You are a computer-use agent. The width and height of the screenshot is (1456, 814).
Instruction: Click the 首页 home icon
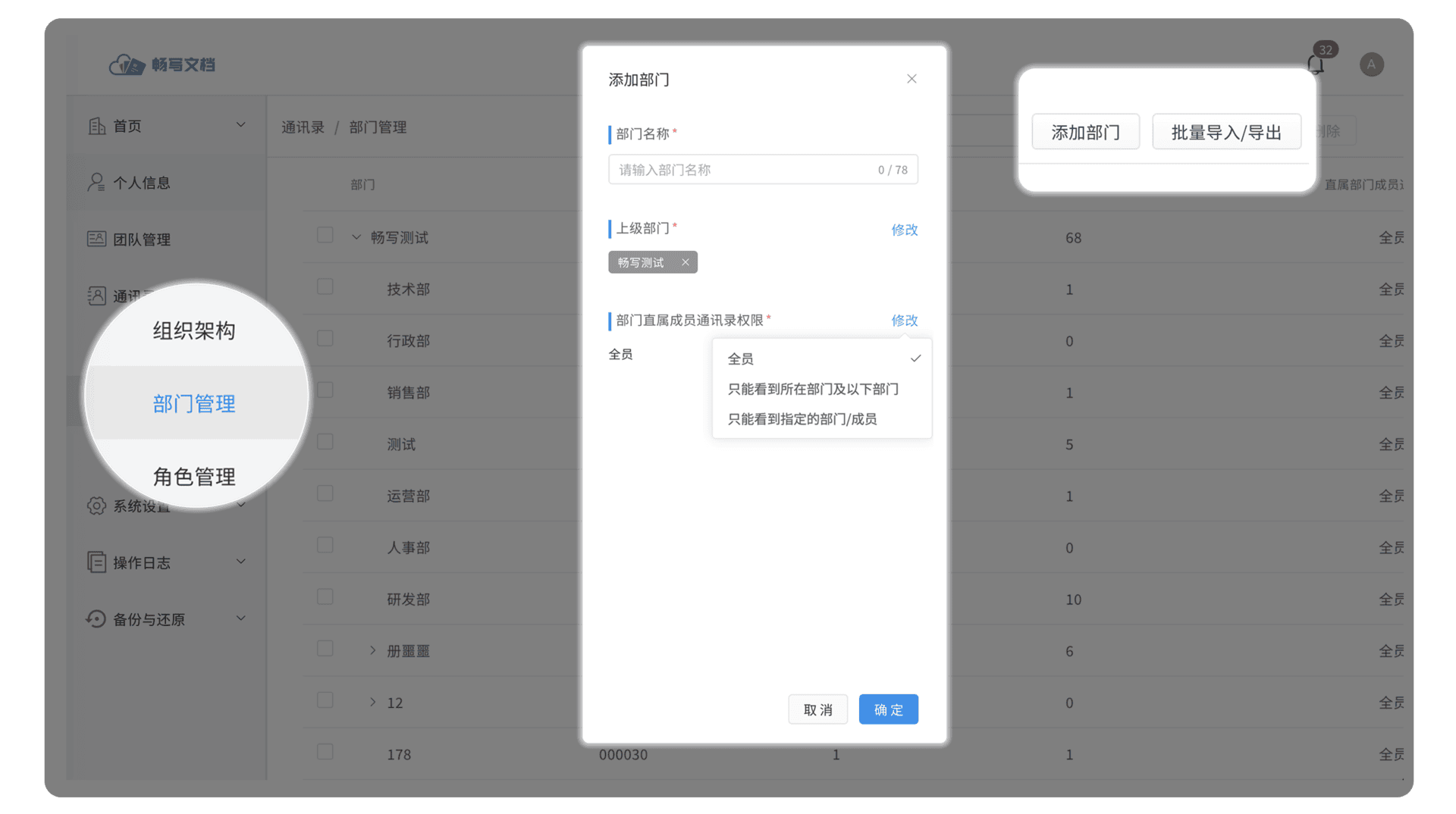97,126
